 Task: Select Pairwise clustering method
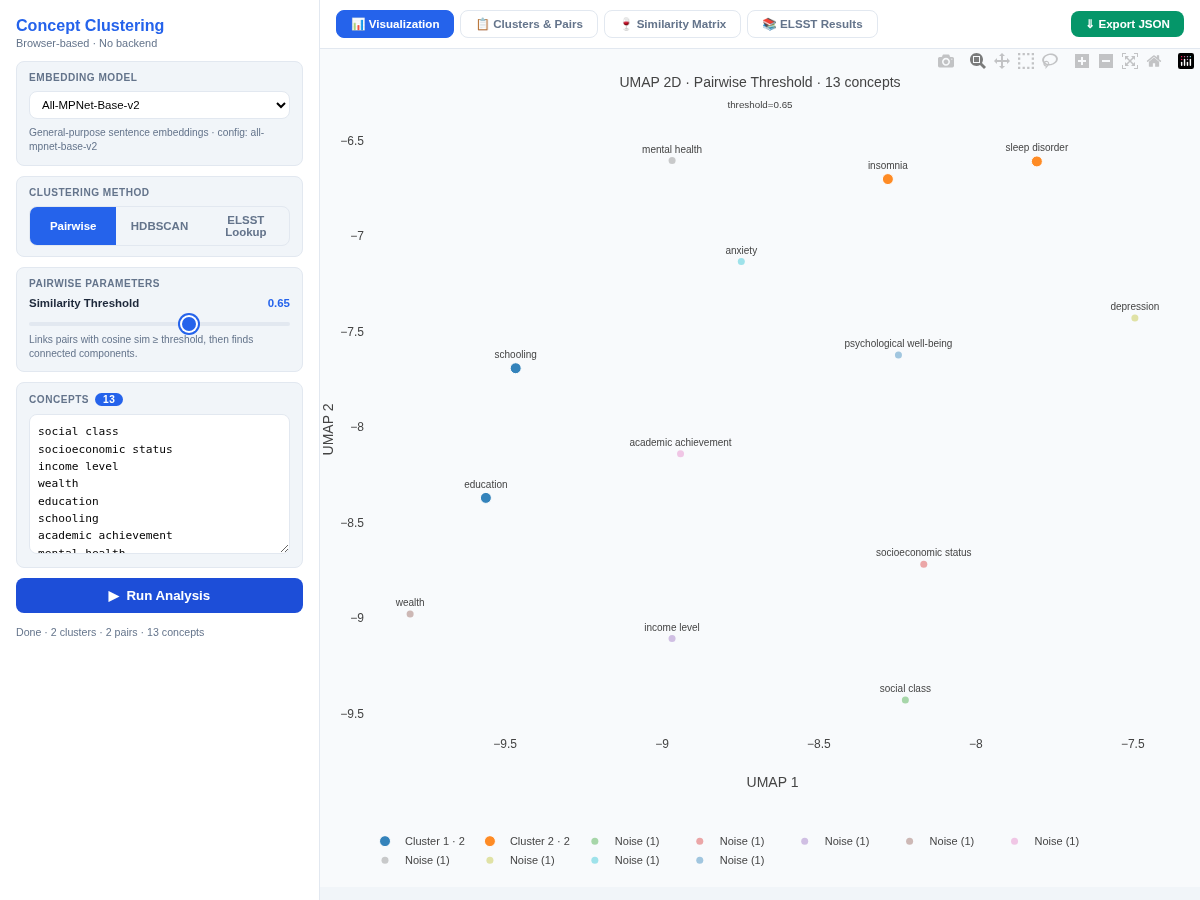[x=73, y=226]
